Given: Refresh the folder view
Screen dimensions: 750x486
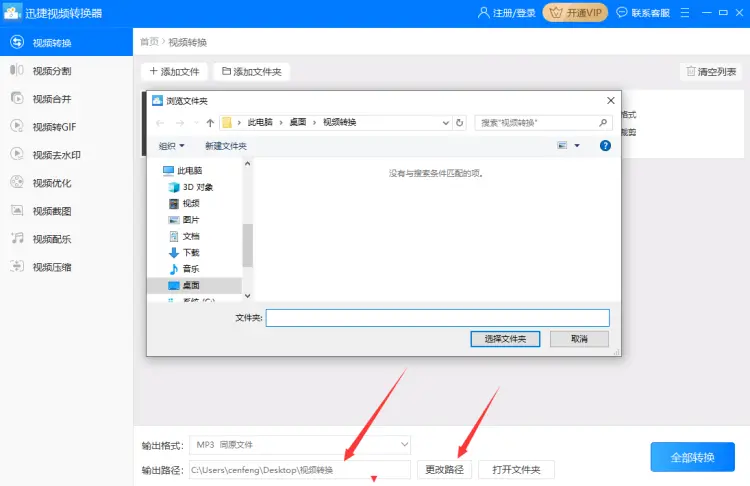Looking at the screenshot, I should coord(460,123).
